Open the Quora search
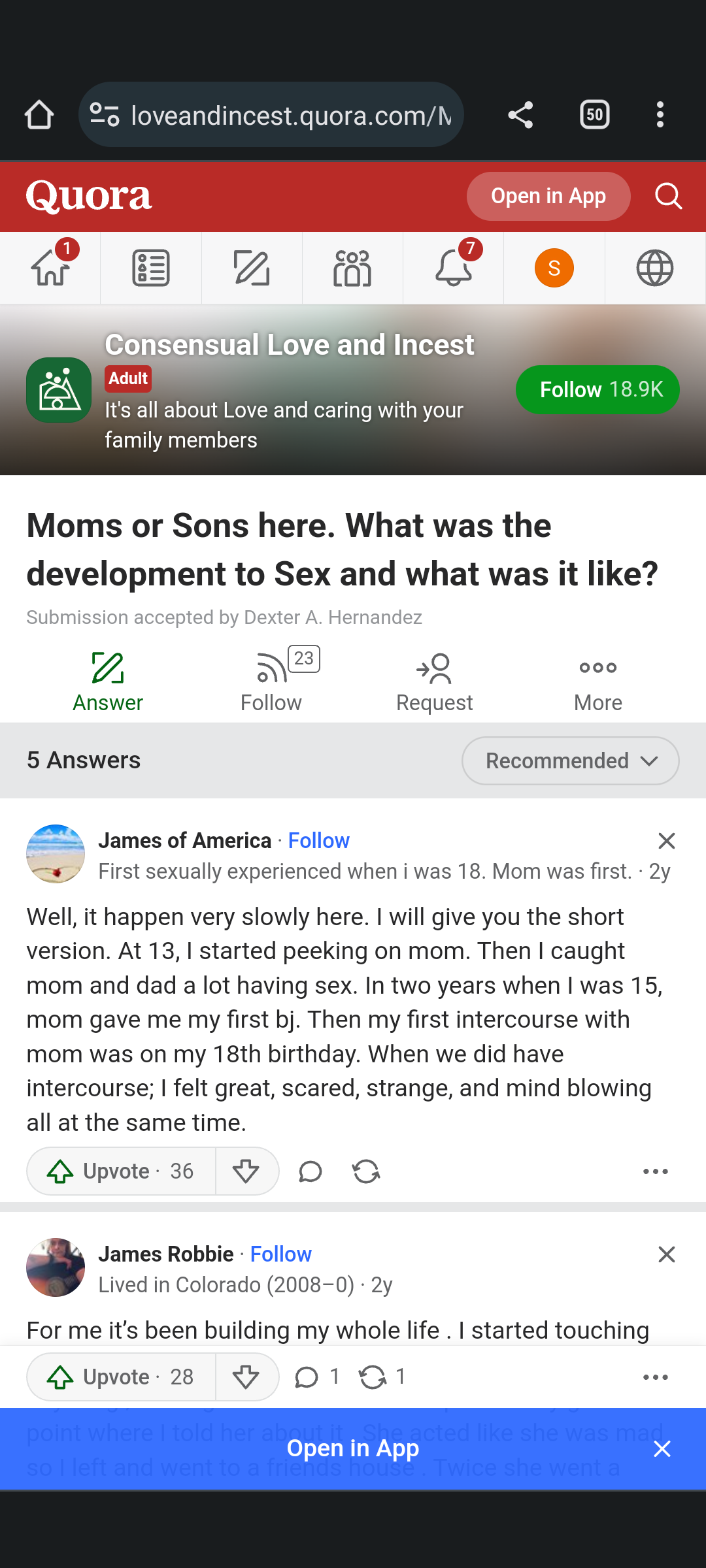Screen dimensions: 706x1568 click(x=668, y=196)
